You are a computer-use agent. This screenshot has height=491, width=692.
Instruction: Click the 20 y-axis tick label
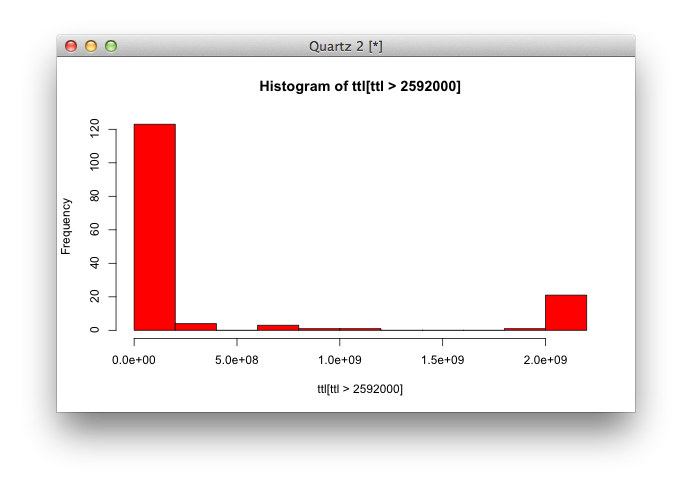94,297
